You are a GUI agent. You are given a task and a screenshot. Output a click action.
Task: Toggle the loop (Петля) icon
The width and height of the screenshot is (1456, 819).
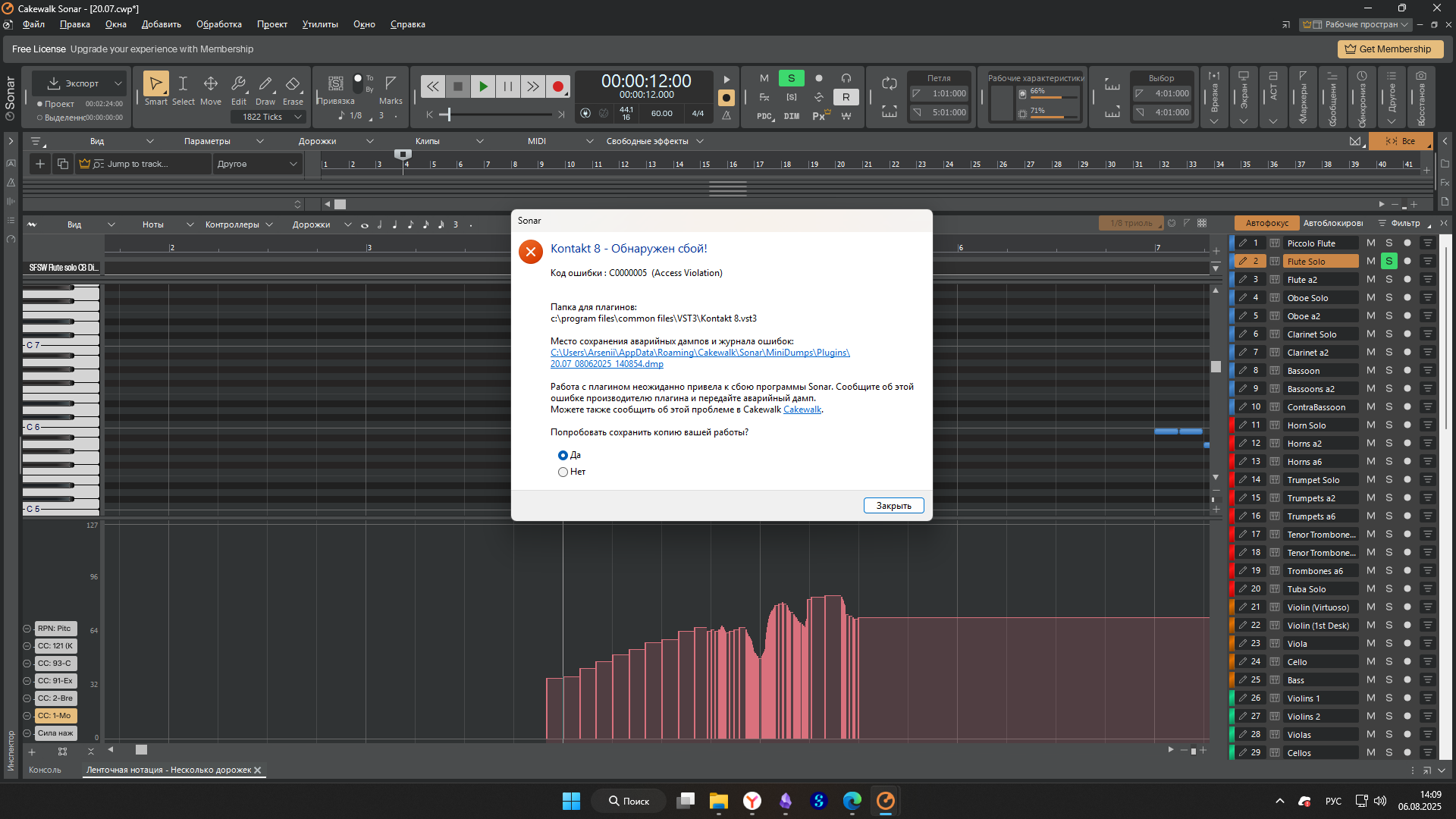coord(890,83)
